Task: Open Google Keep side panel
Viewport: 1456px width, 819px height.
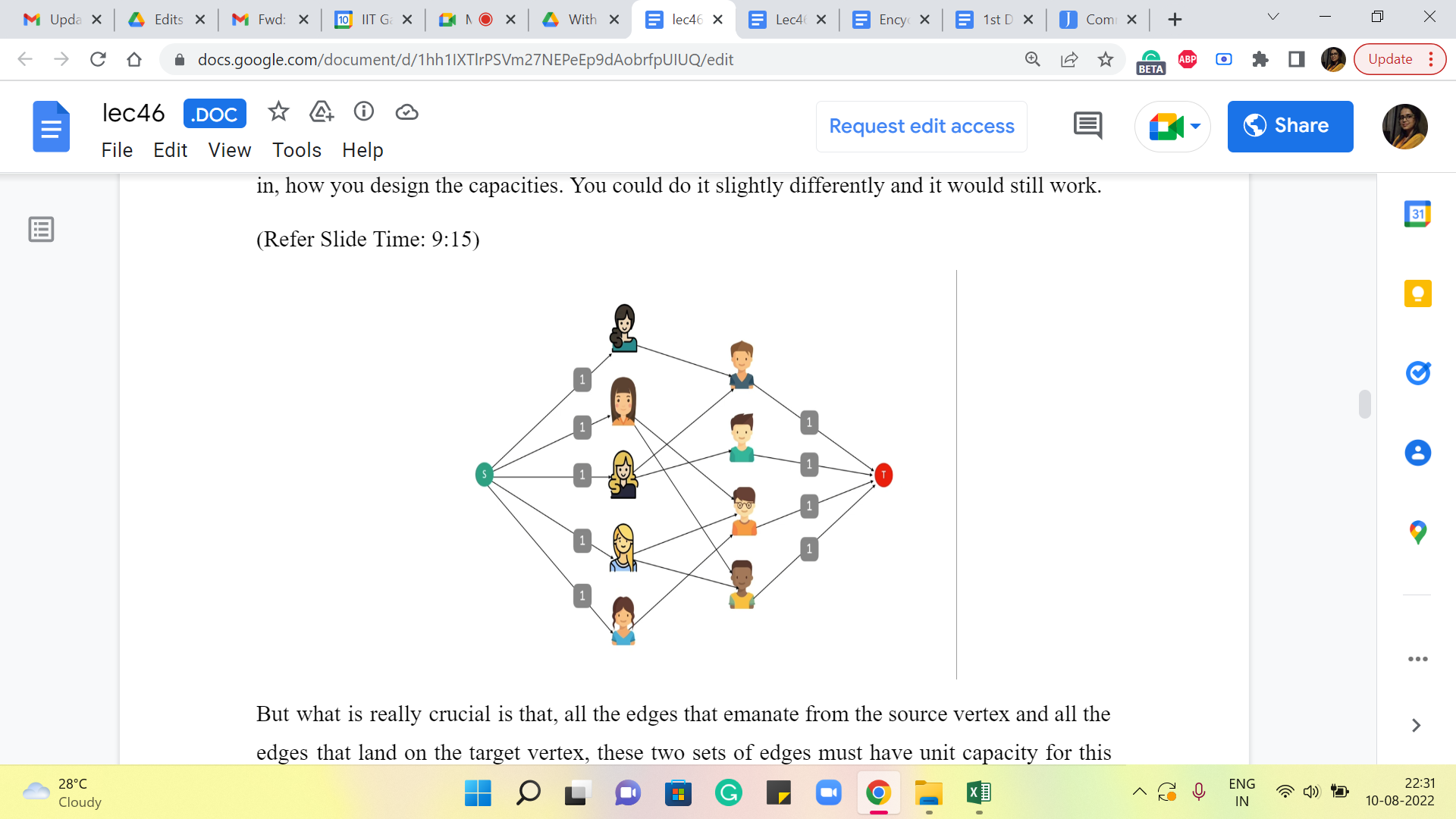Action: tap(1417, 293)
